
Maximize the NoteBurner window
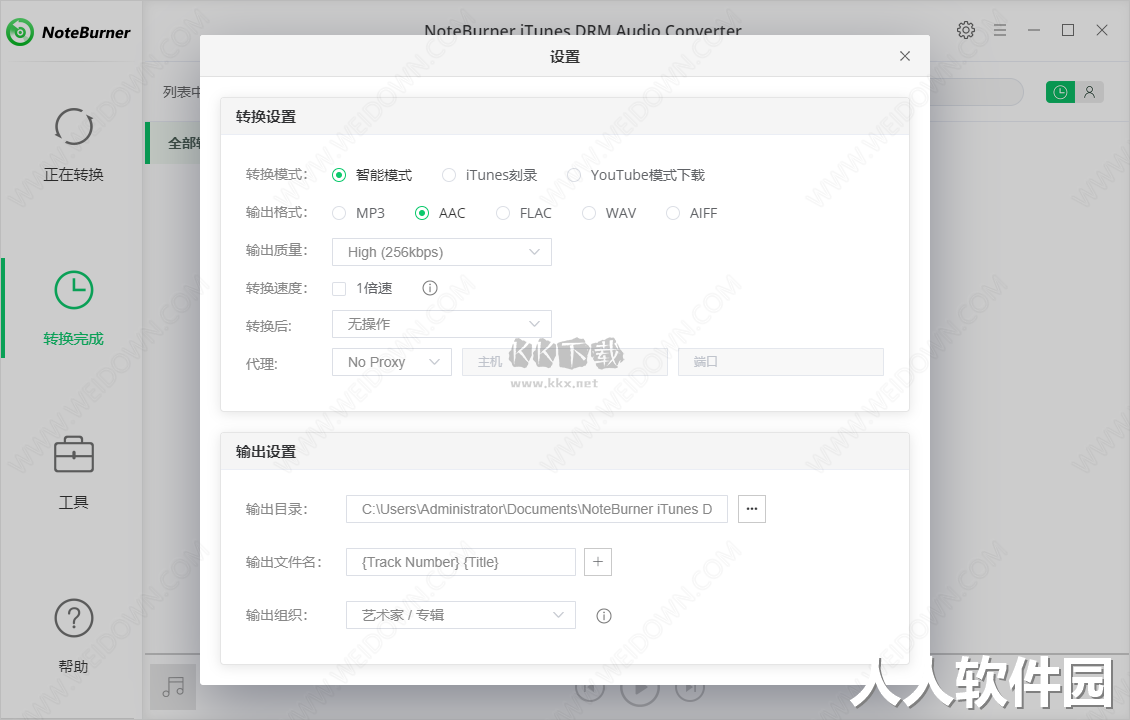[x=1068, y=30]
